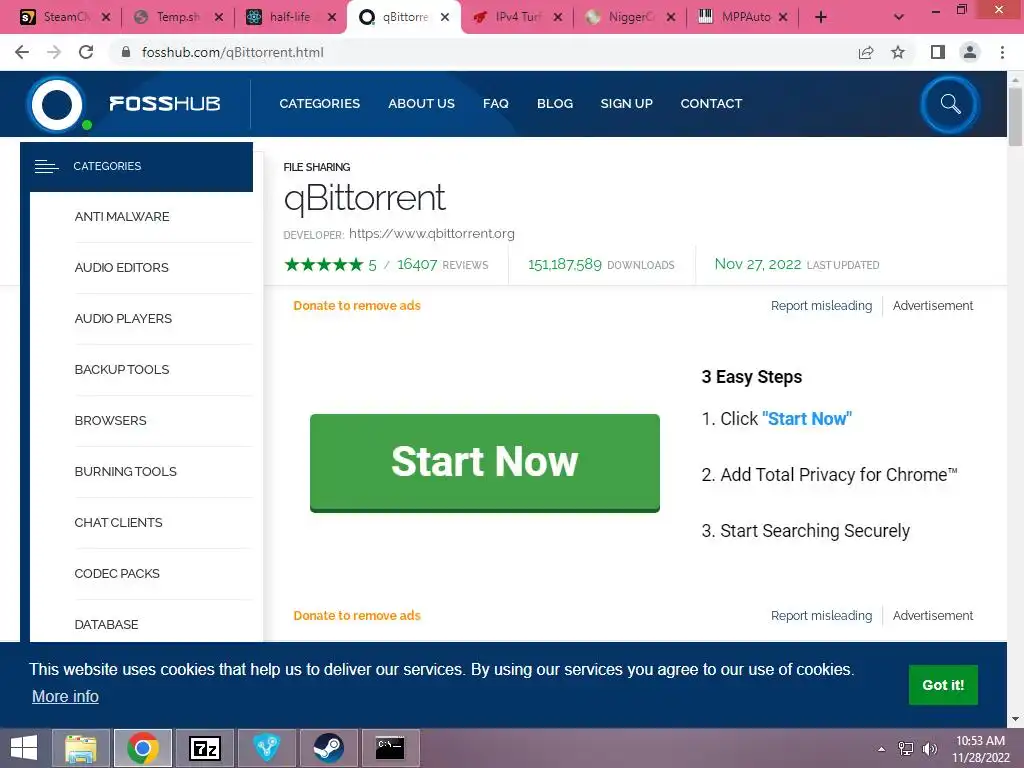1024x768 pixels.
Task: Open SIGN UP in the top navigation
Action: (627, 104)
